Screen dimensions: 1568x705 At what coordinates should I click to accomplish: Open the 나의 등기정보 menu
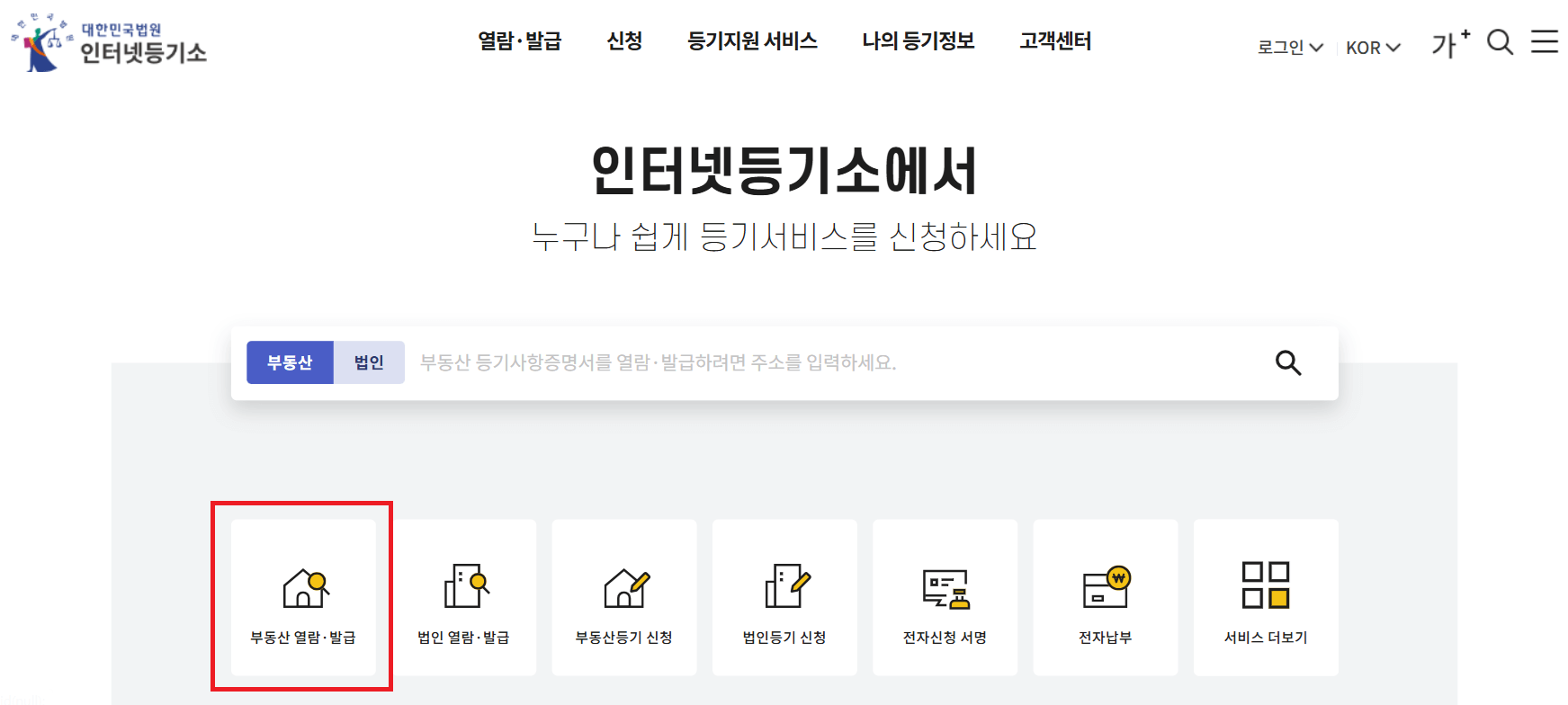(918, 41)
